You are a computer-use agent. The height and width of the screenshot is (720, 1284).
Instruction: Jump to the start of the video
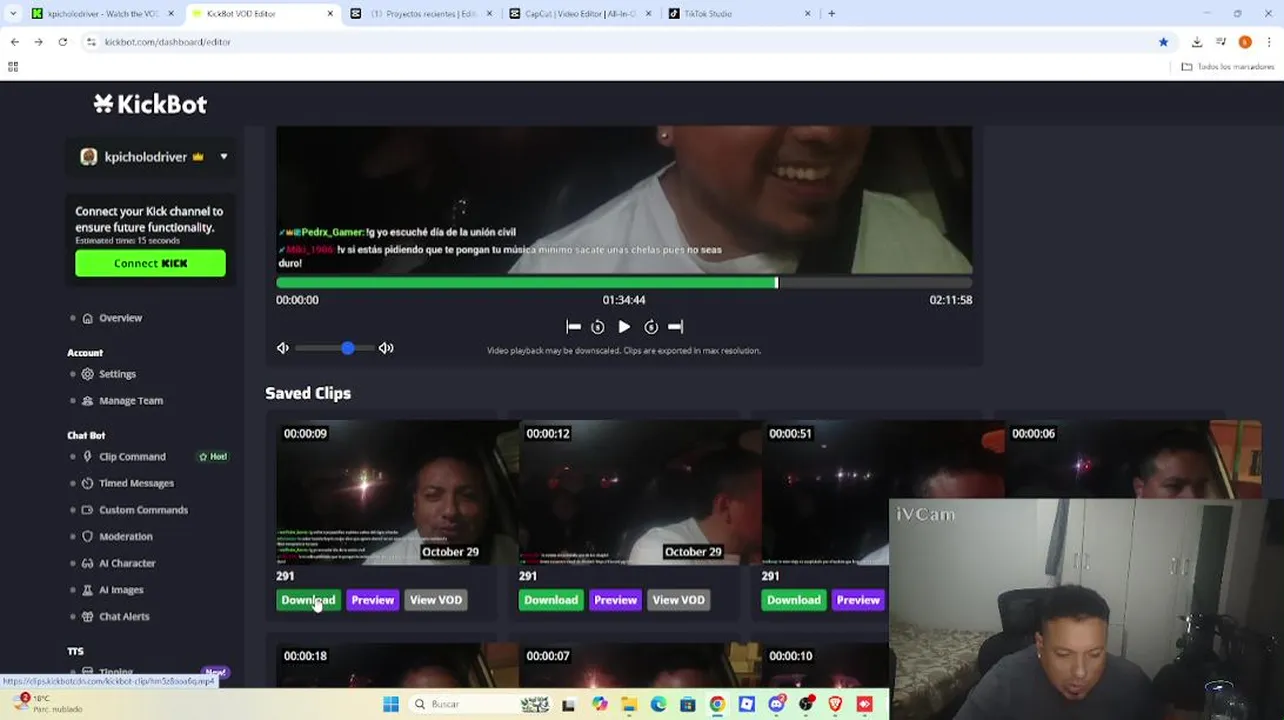pos(573,327)
